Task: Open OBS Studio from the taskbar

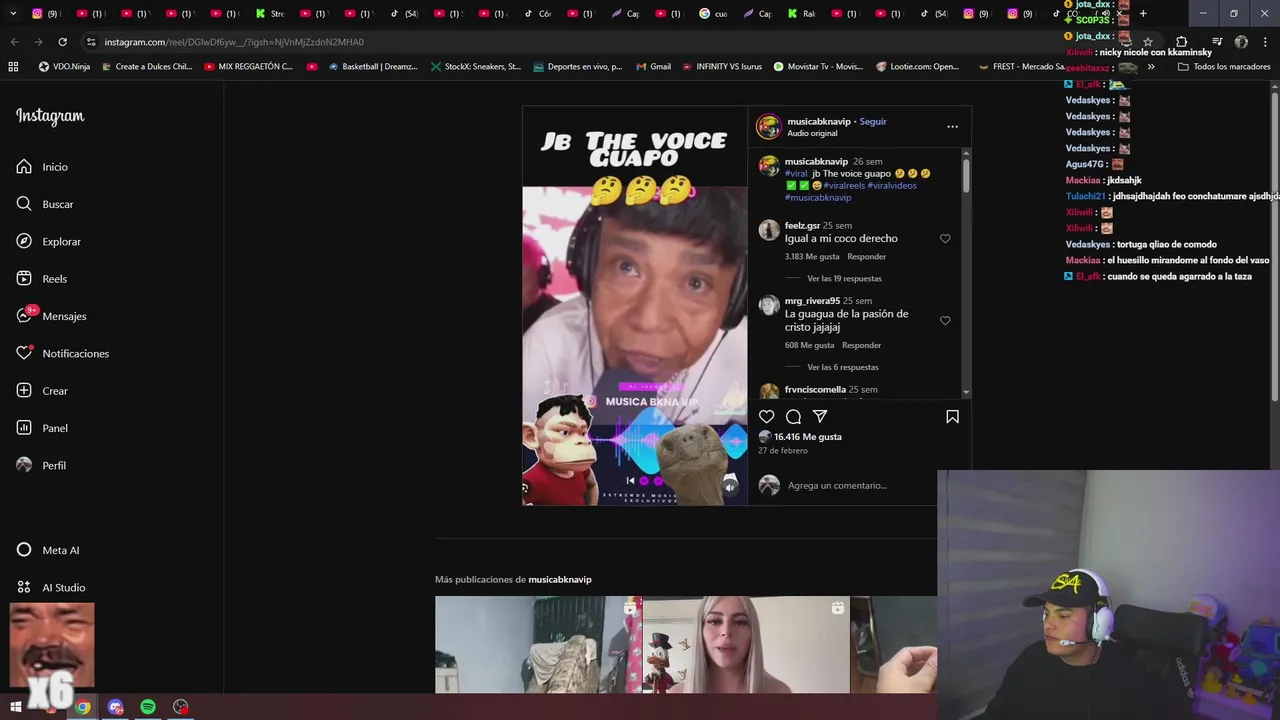Action: 181,707
